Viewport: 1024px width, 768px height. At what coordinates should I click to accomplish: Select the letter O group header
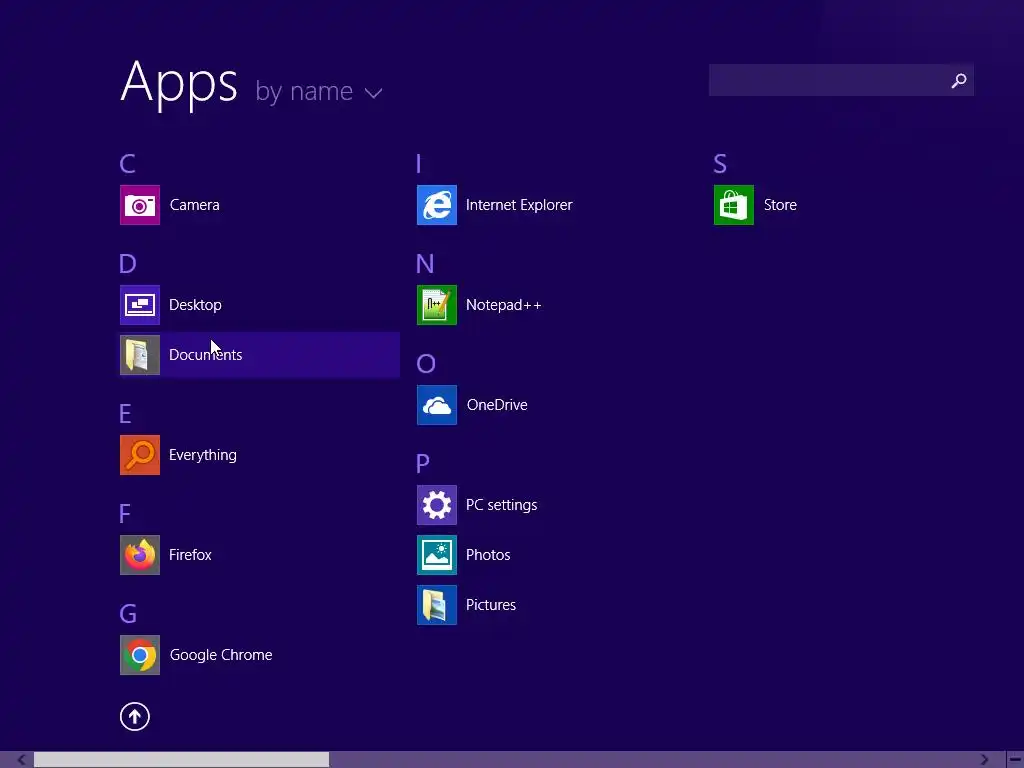(426, 364)
